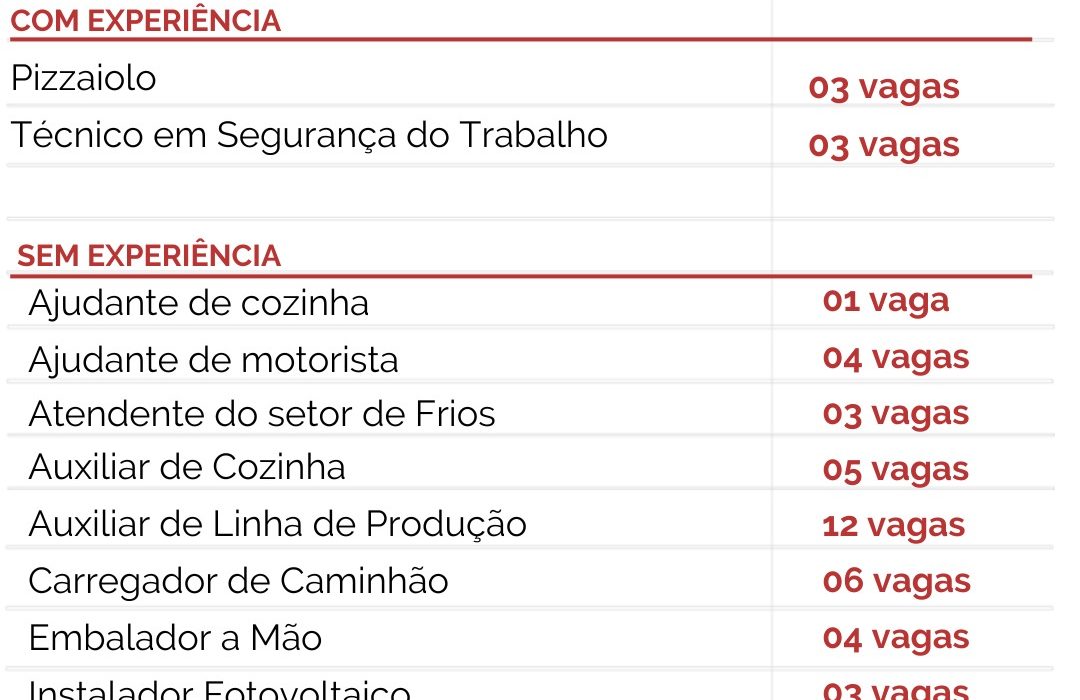Select Auxiliar de Linha de Produção
The width and height of the screenshot is (1080, 700).
tap(278, 524)
